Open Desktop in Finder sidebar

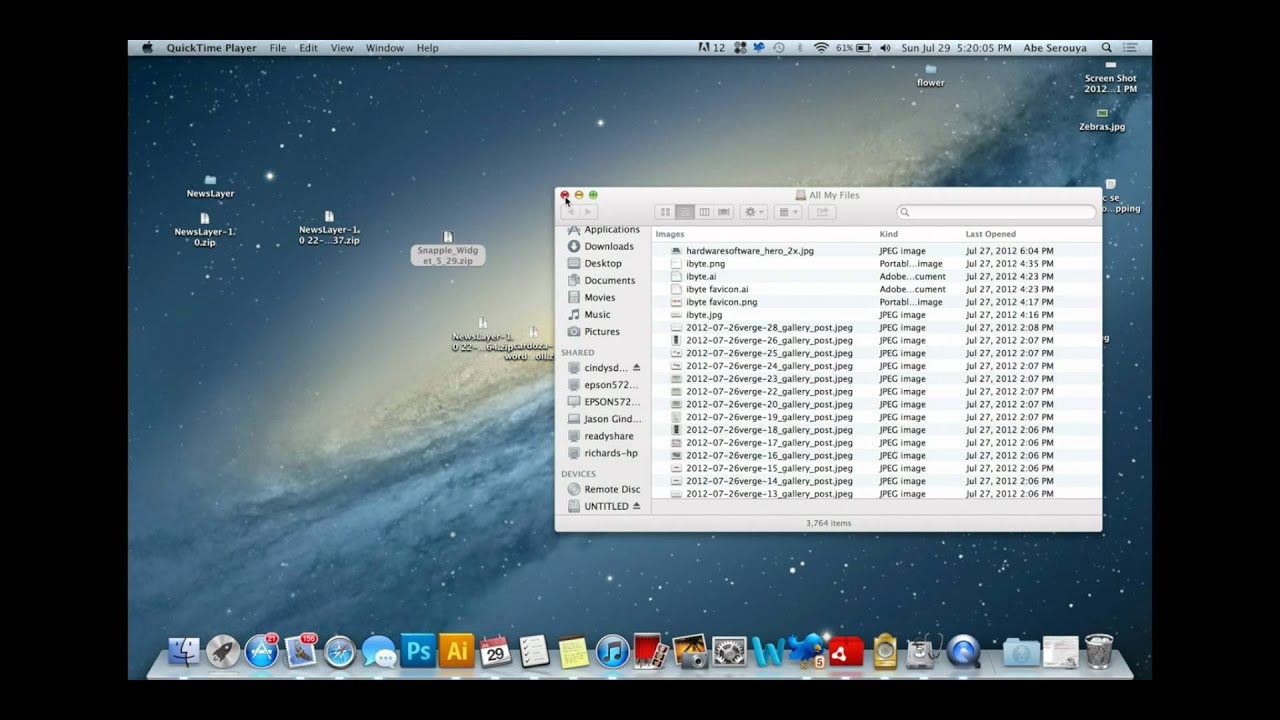[603, 263]
